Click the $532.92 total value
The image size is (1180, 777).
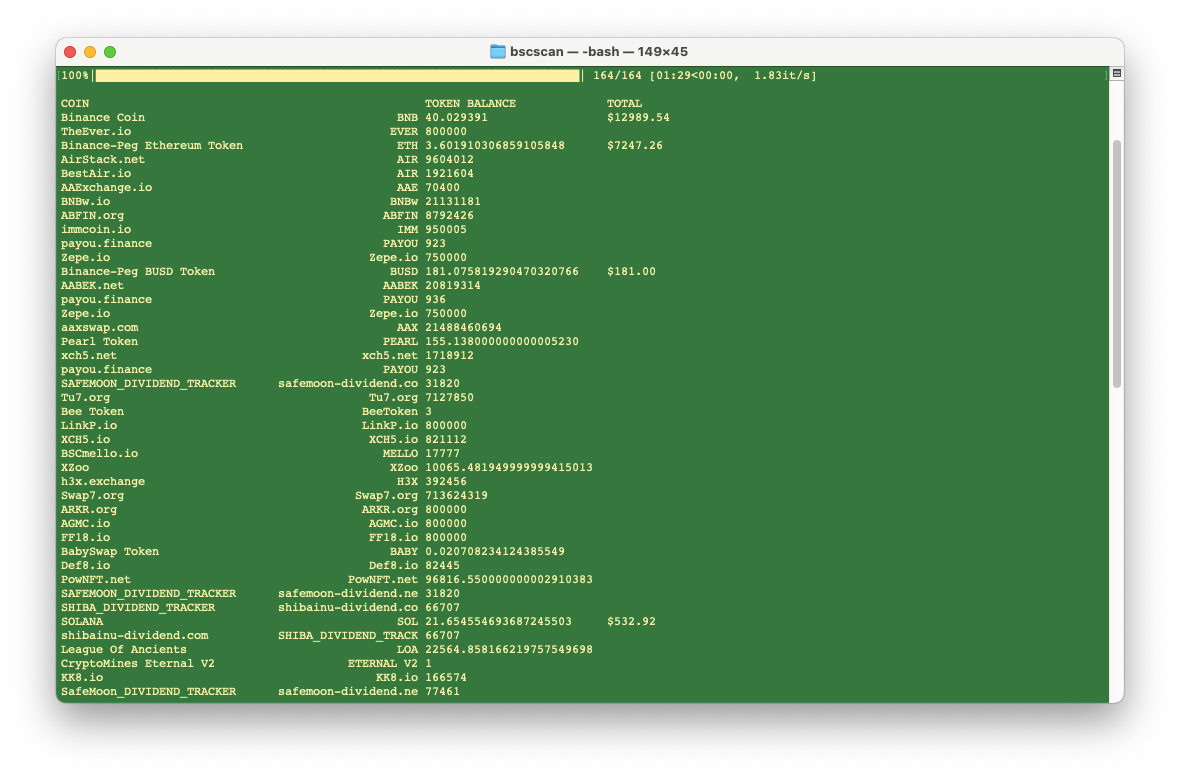[x=631, y=622]
